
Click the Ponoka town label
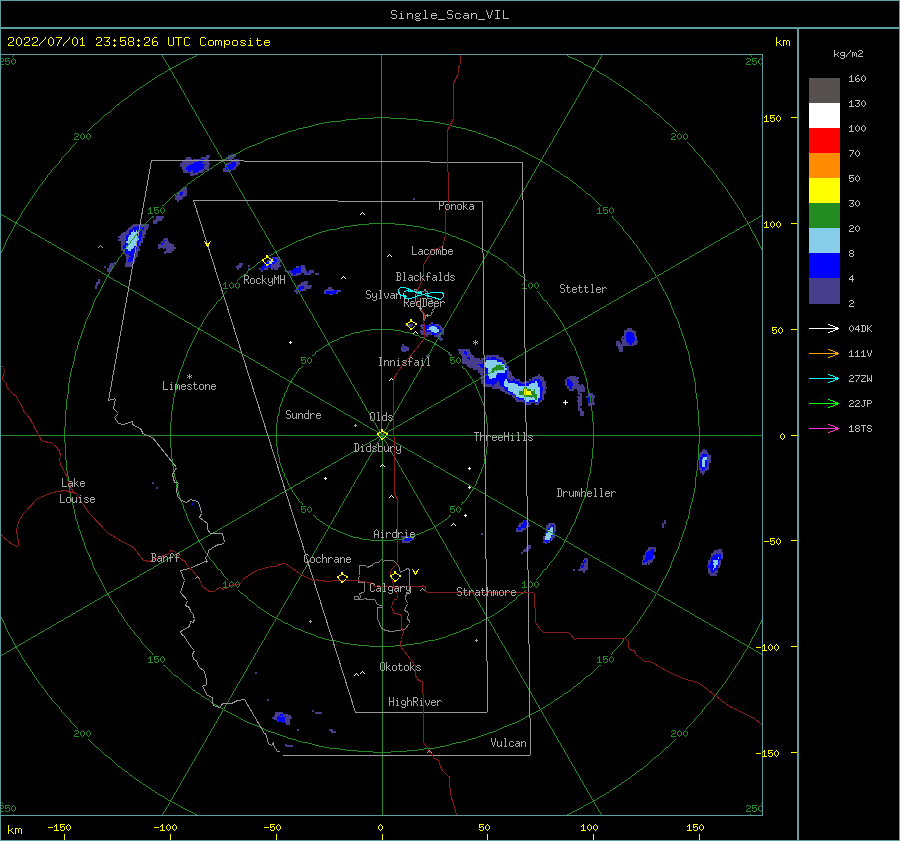456,206
